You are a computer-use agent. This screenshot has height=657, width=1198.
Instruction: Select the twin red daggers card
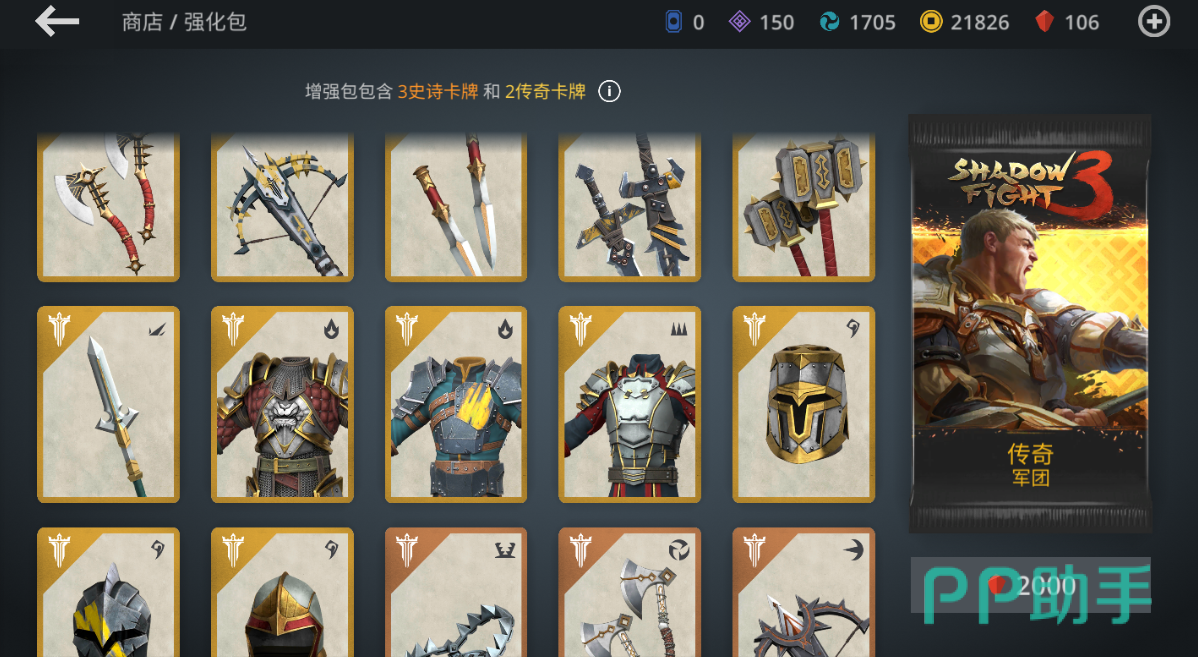(x=456, y=206)
